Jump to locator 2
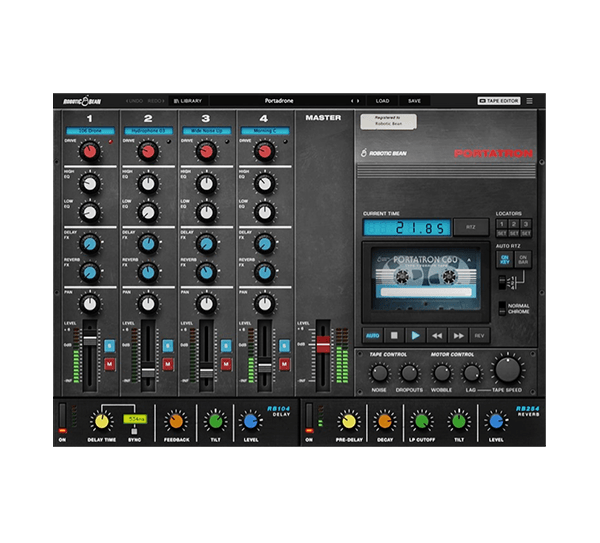600x543 pixels. coord(514,224)
